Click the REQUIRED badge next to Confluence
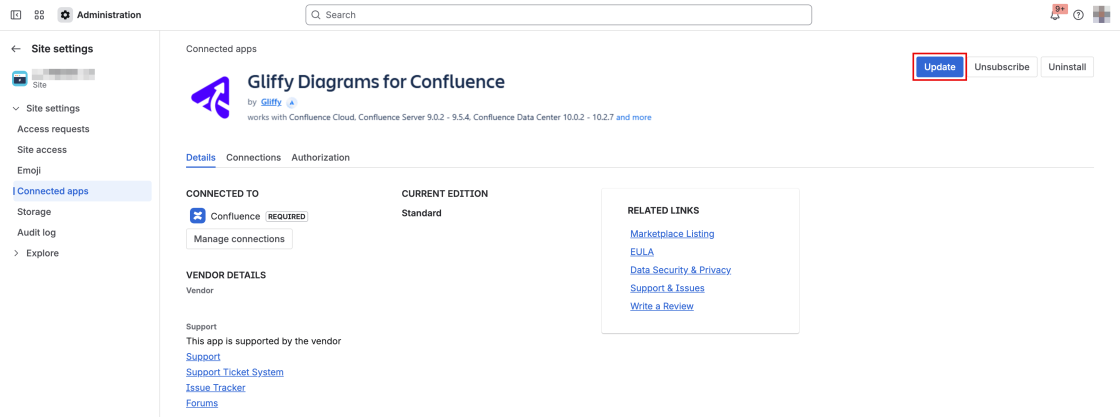The width and height of the screenshot is (1120, 417). 287,216
